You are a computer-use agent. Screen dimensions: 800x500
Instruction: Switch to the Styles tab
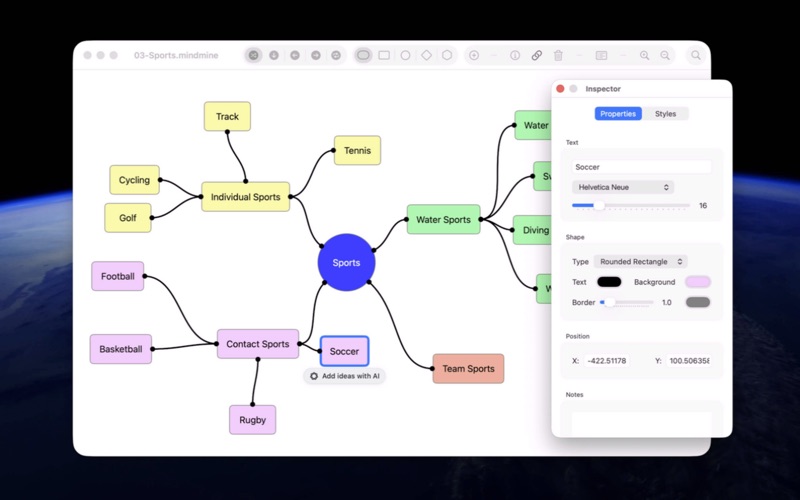point(665,114)
